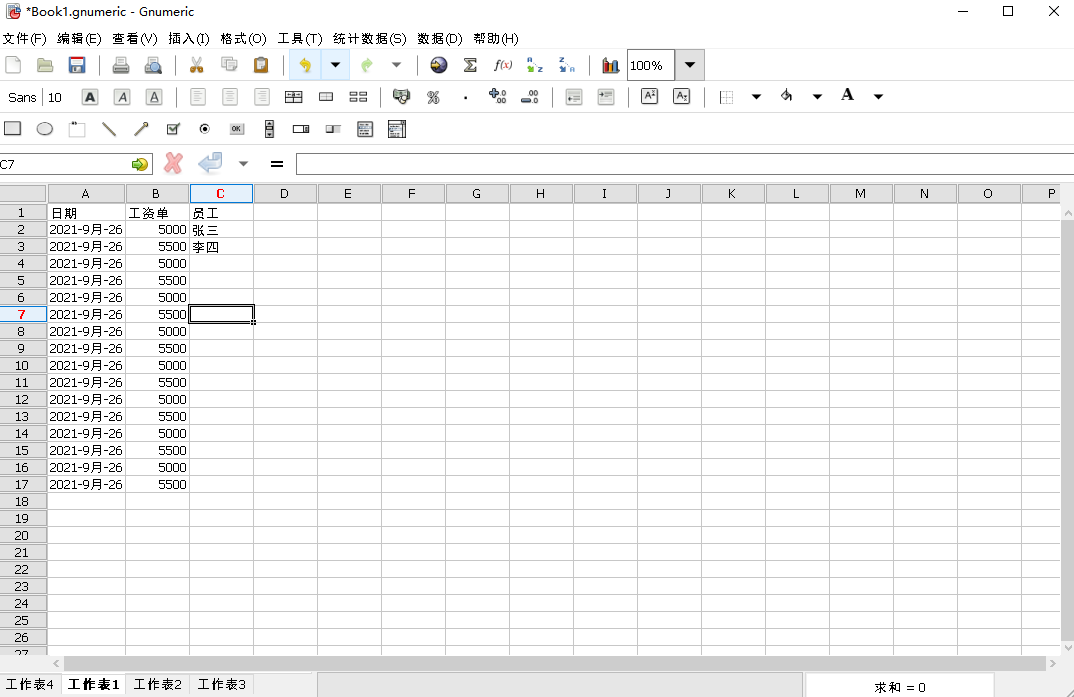Center across selection
The height and width of the screenshot is (697, 1074).
(294, 97)
